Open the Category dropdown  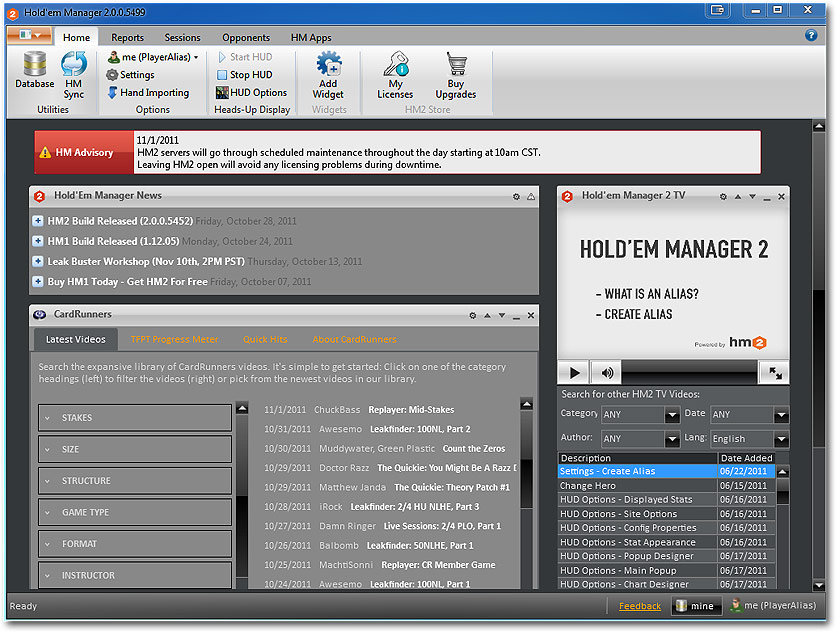pyautogui.click(x=640, y=414)
